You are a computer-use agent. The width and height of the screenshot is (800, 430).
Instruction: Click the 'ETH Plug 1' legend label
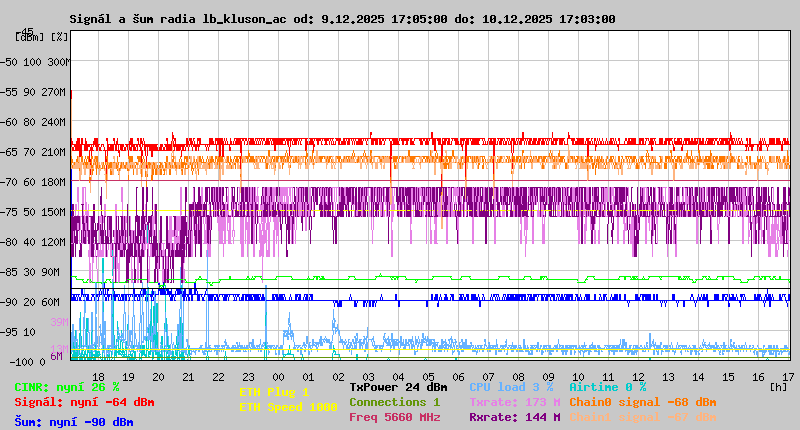(x=274, y=392)
